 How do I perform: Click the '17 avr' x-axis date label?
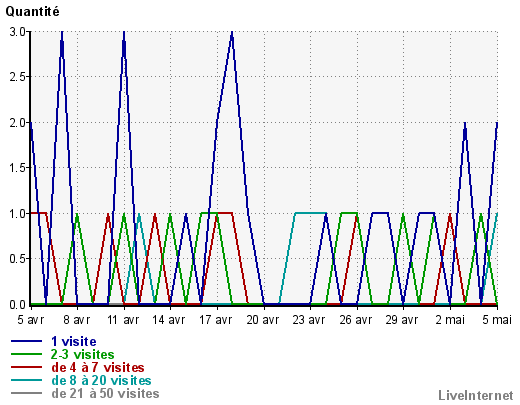click(216, 320)
